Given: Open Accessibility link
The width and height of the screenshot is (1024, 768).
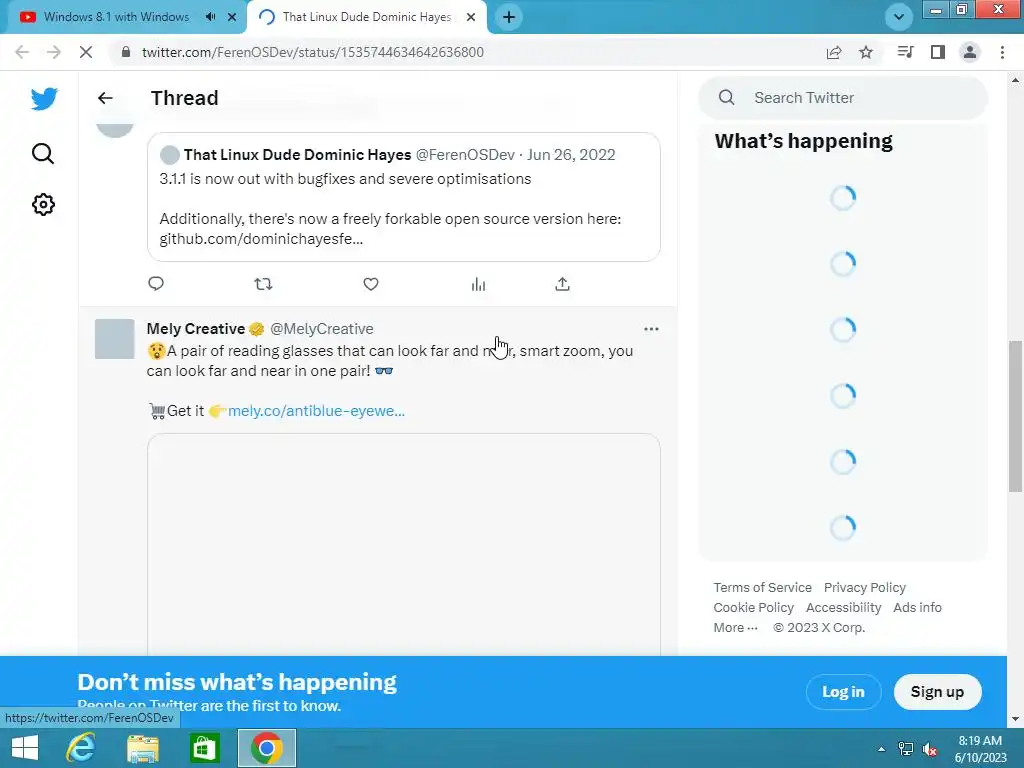Looking at the screenshot, I should coord(843,607).
